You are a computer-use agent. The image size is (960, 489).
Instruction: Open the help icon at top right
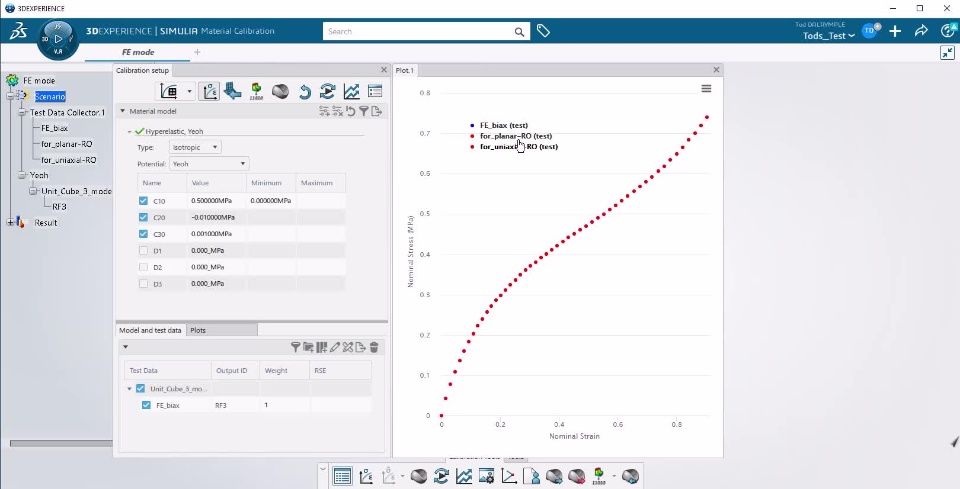pos(947,31)
